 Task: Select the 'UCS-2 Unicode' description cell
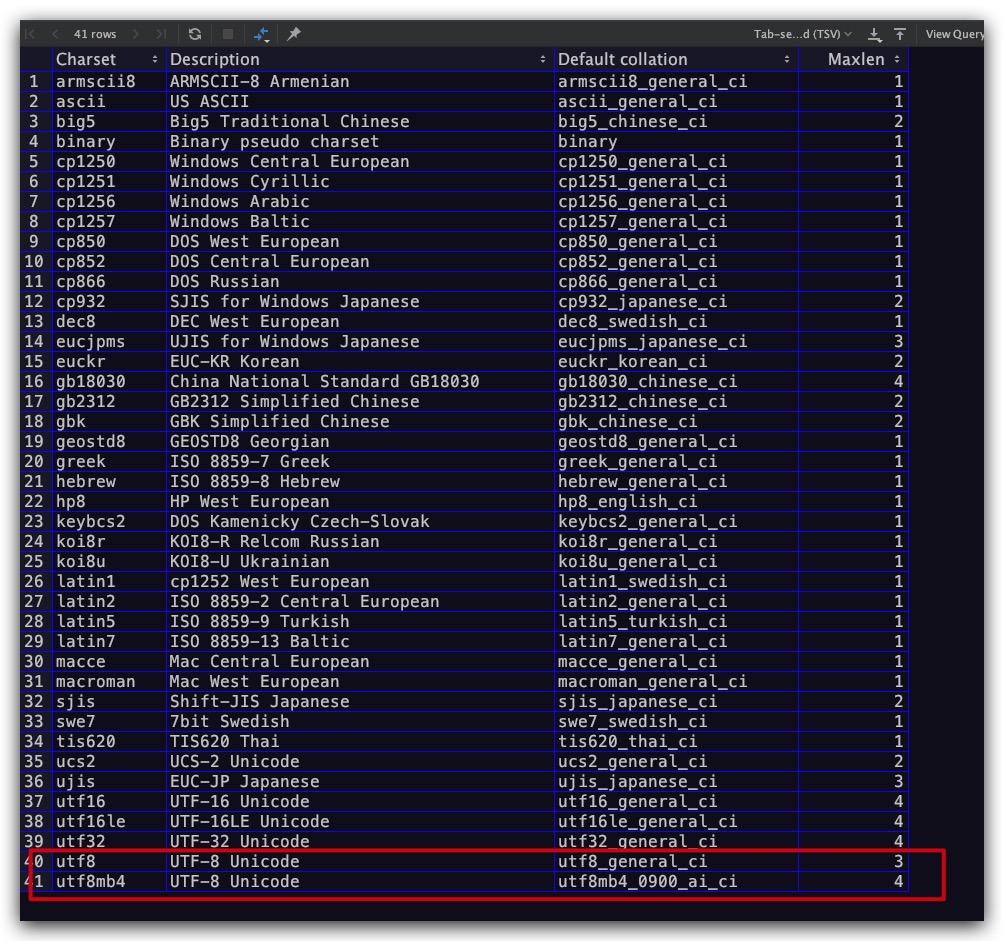360,761
